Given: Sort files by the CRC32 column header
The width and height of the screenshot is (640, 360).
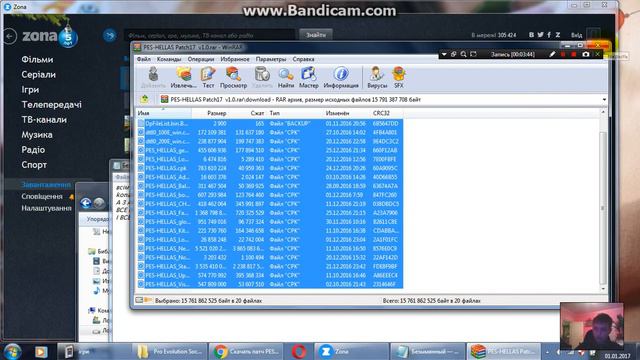Looking at the screenshot, I should tap(386, 113).
